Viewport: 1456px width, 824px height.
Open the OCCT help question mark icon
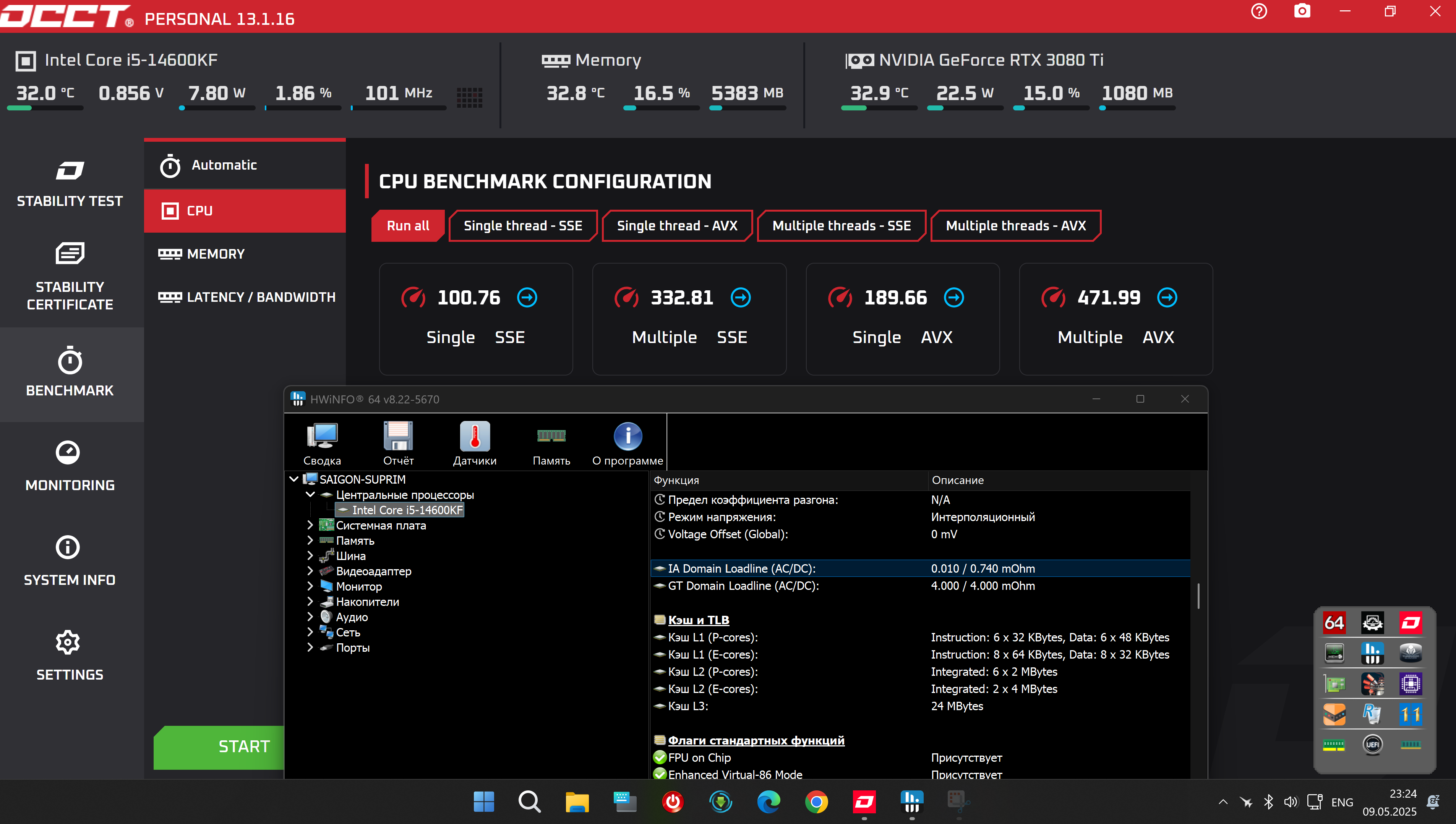click(1259, 11)
